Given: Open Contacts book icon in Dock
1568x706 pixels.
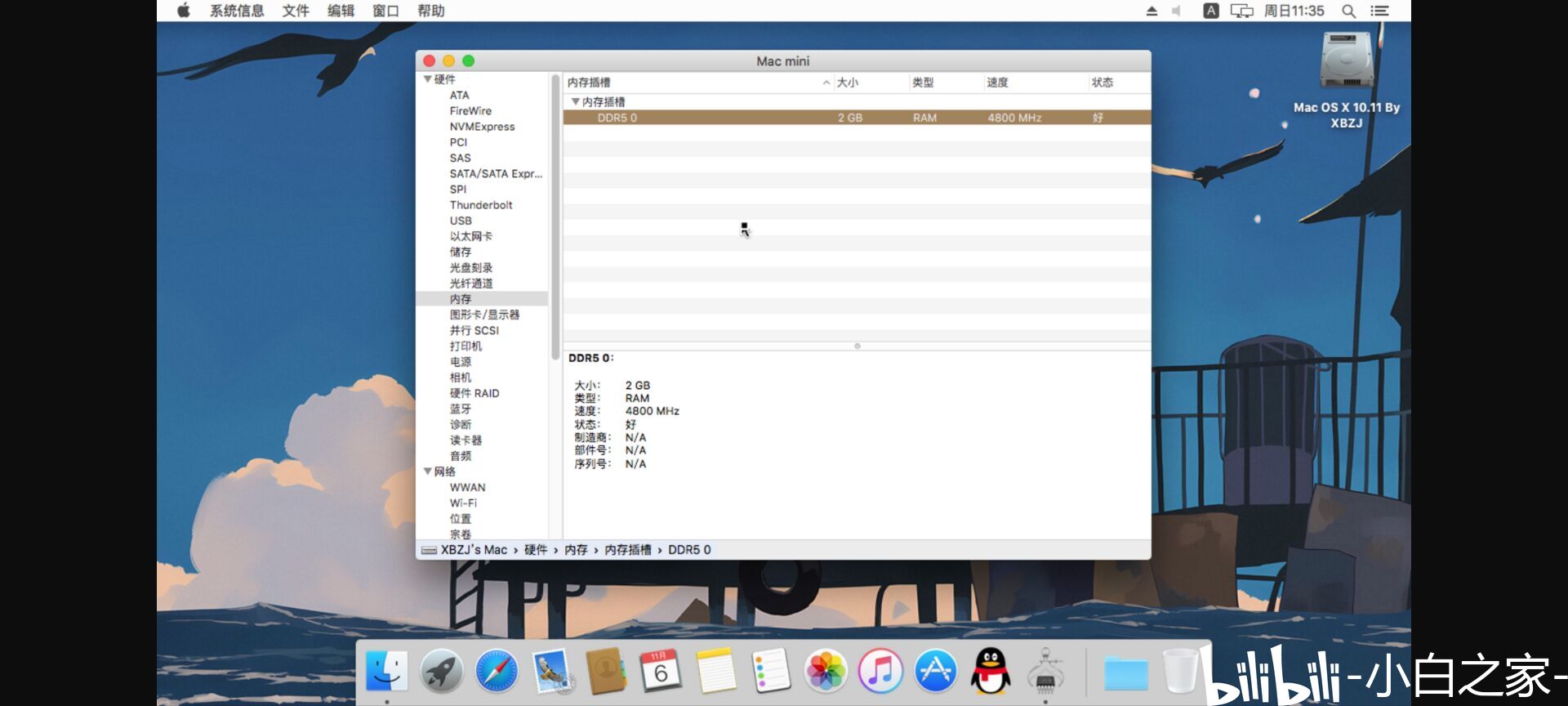Looking at the screenshot, I should click(x=606, y=672).
